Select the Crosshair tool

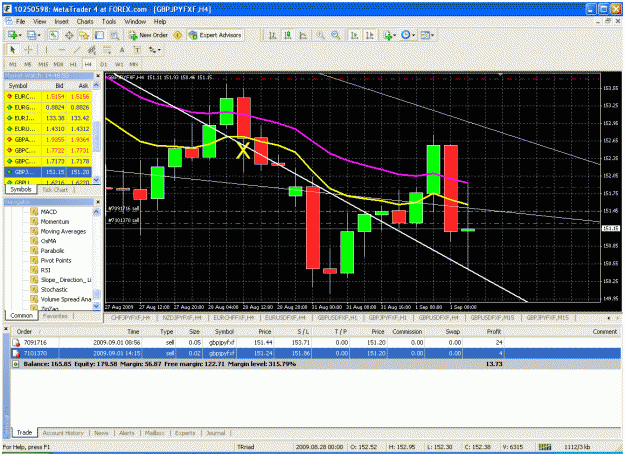(28, 50)
